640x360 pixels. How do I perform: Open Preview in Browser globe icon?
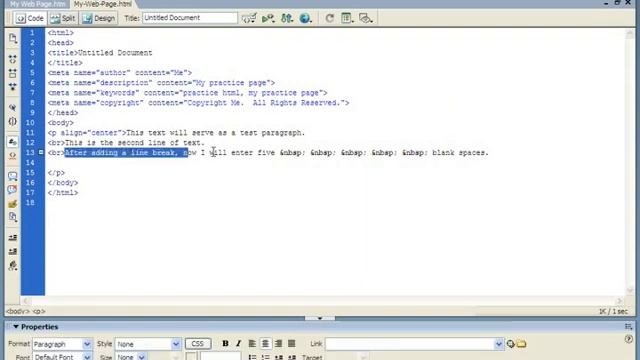coord(305,18)
